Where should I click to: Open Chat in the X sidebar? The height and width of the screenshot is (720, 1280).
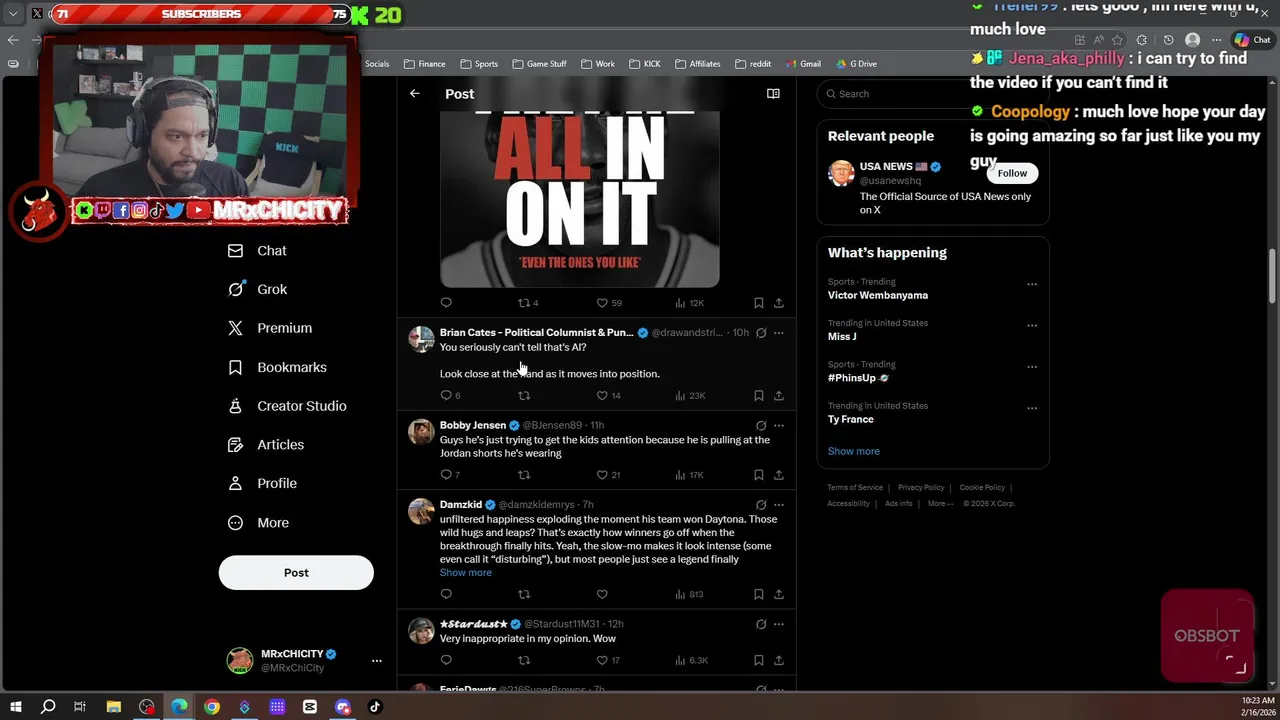[257, 251]
